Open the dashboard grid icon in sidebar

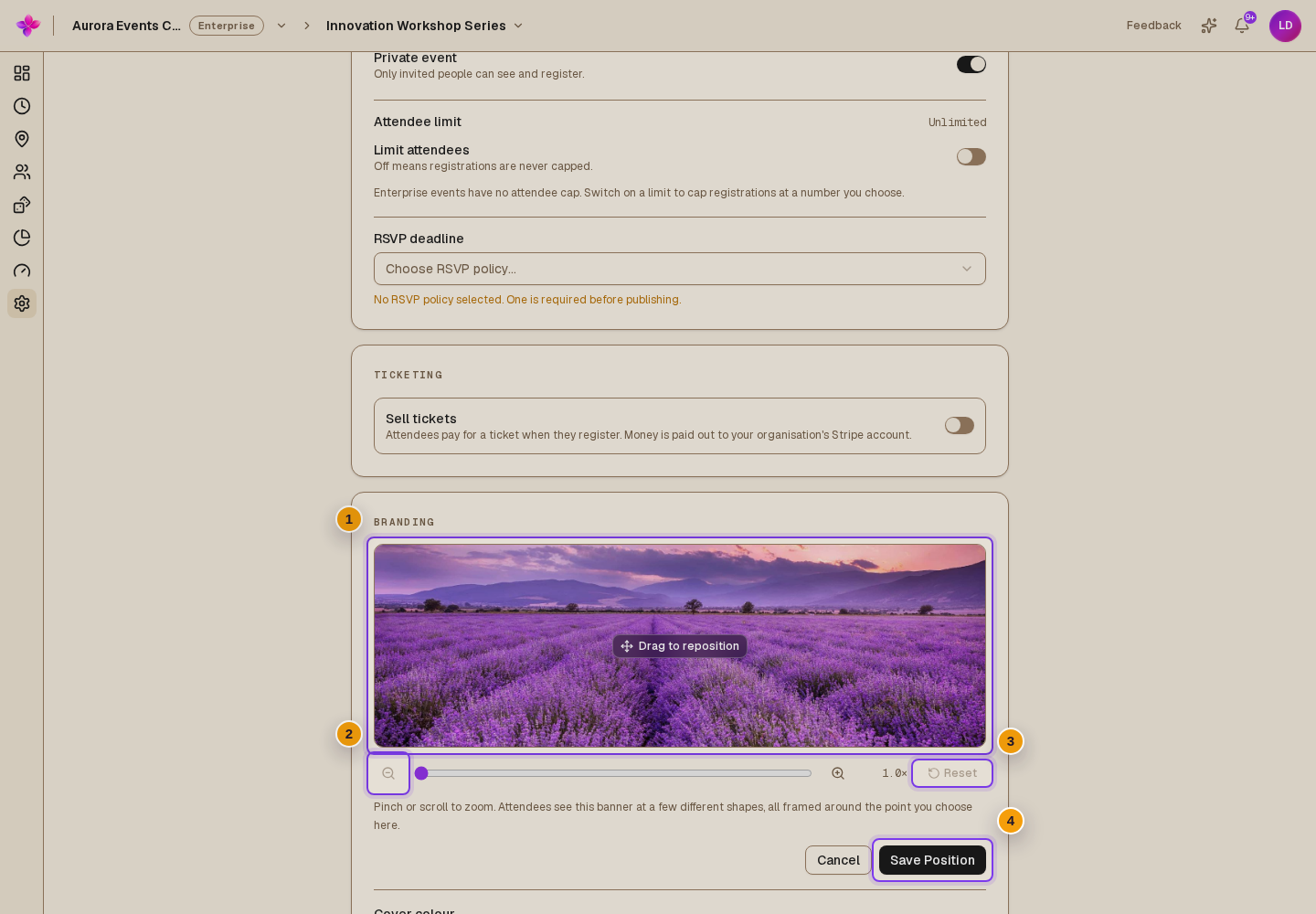coord(22,73)
